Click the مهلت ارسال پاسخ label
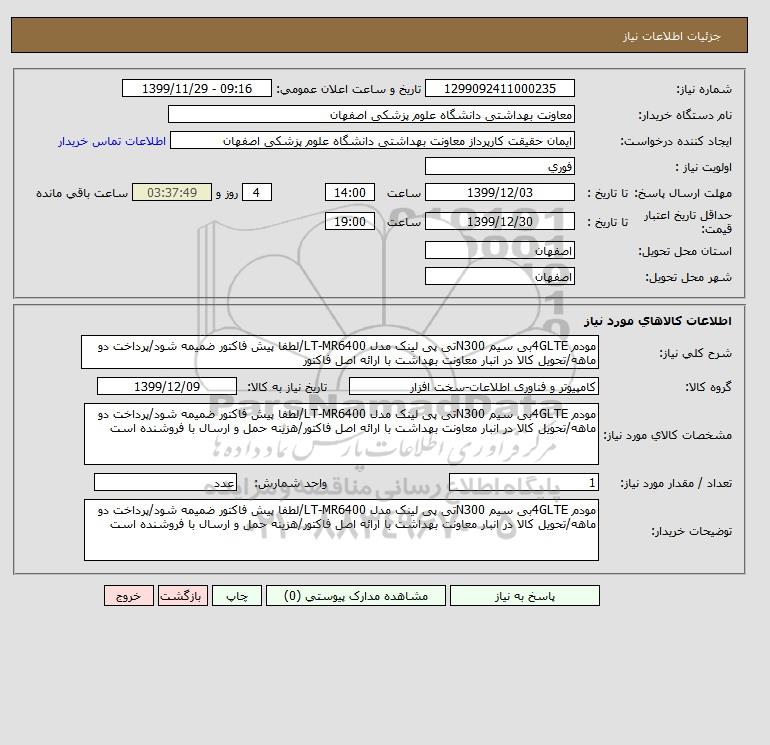 point(684,193)
